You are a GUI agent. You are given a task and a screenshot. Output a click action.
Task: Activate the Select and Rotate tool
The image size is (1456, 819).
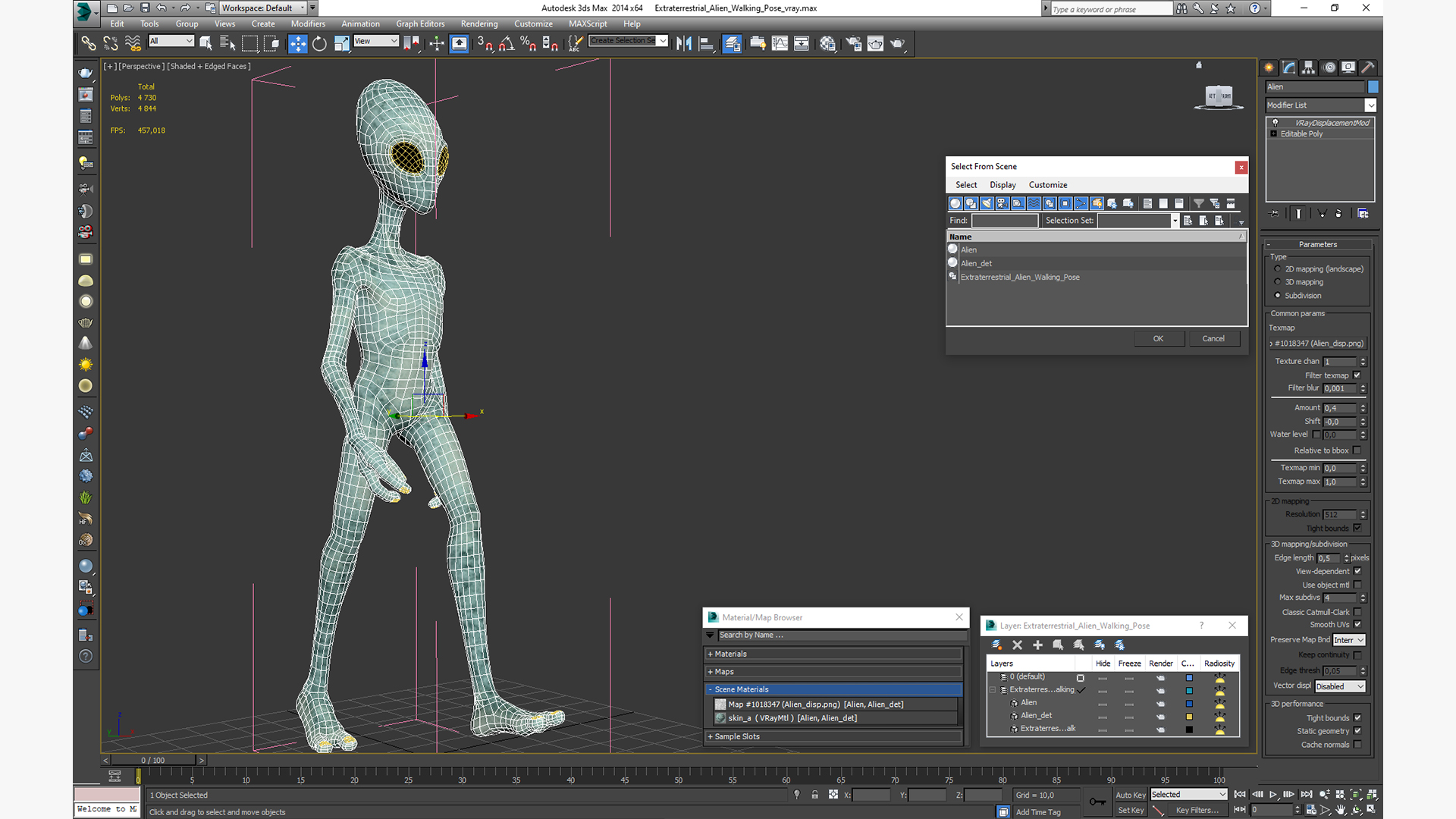tap(319, 44)
